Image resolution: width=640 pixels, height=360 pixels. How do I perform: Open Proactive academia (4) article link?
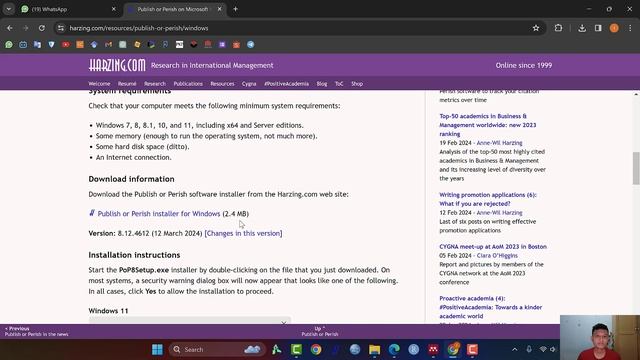tap(491, 307)
